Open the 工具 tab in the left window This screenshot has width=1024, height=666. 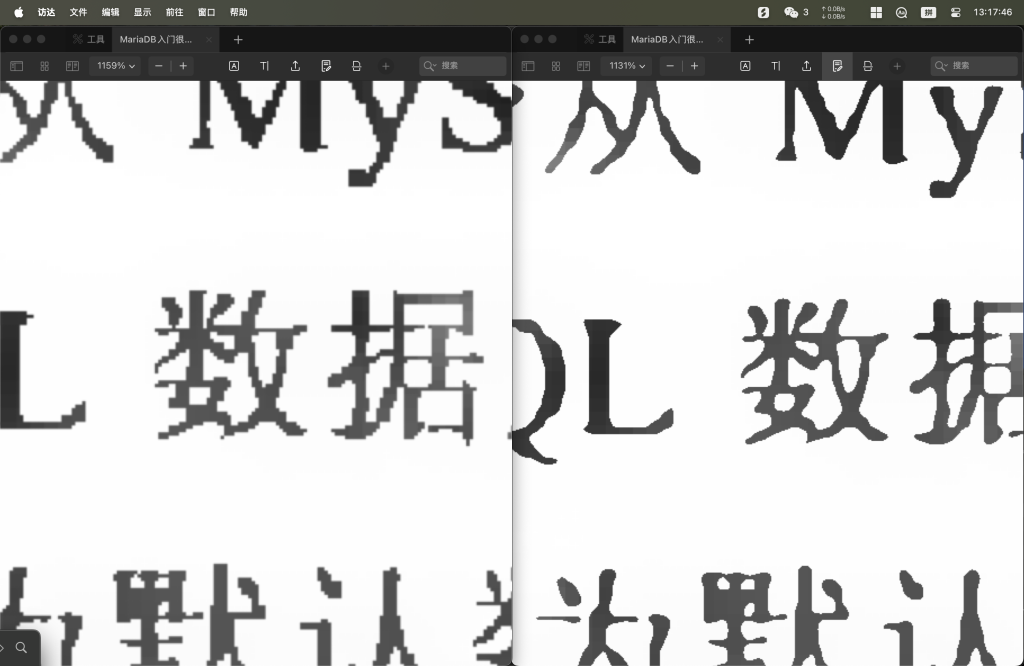pyautogui.click(x=89, y=40)
